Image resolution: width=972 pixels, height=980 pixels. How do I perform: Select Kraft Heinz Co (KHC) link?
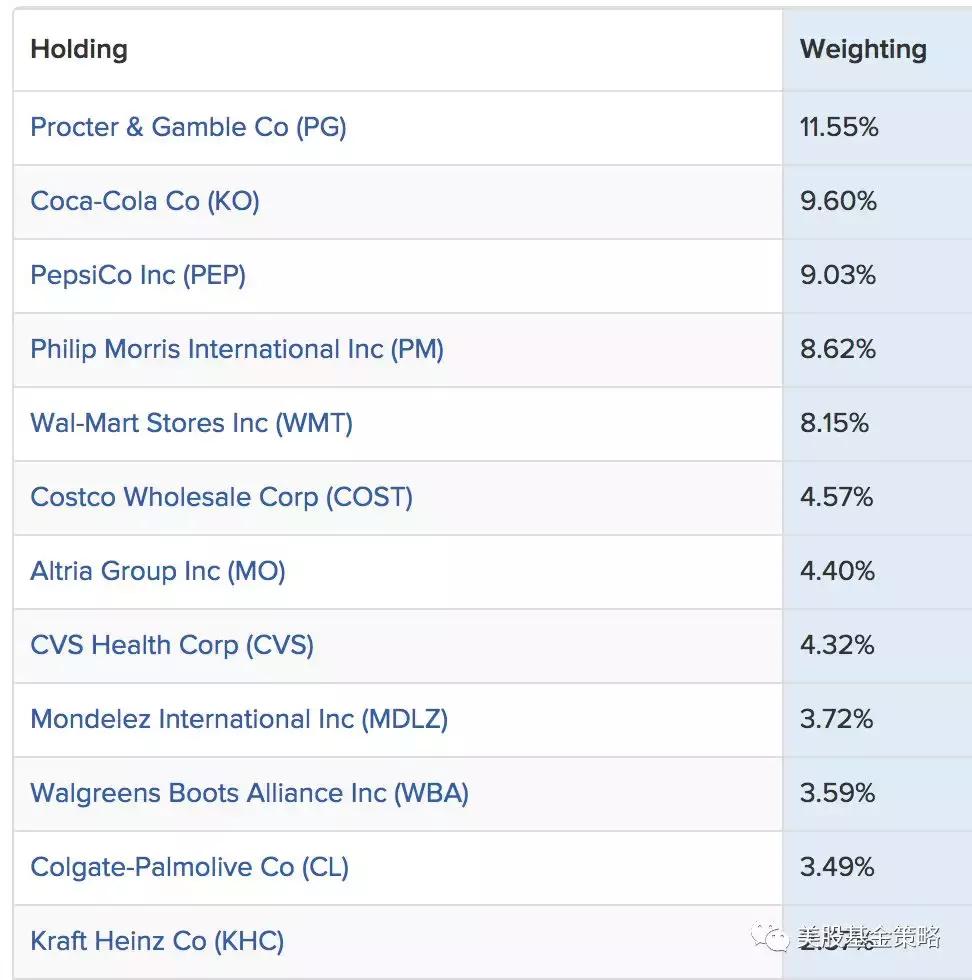click(157, 942)
